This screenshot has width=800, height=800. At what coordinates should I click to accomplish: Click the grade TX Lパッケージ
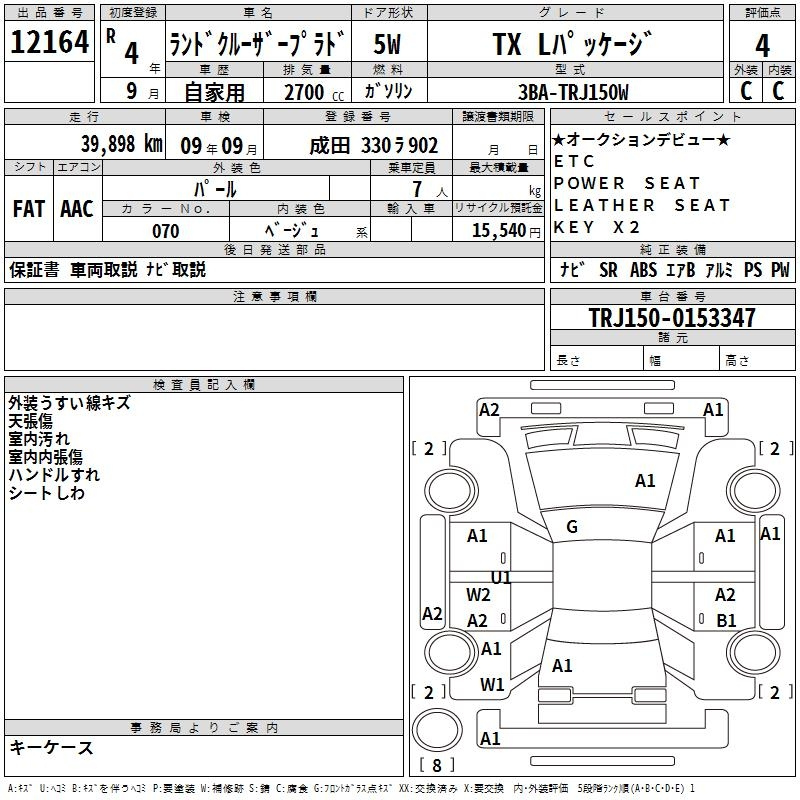[x=572, y=43]
